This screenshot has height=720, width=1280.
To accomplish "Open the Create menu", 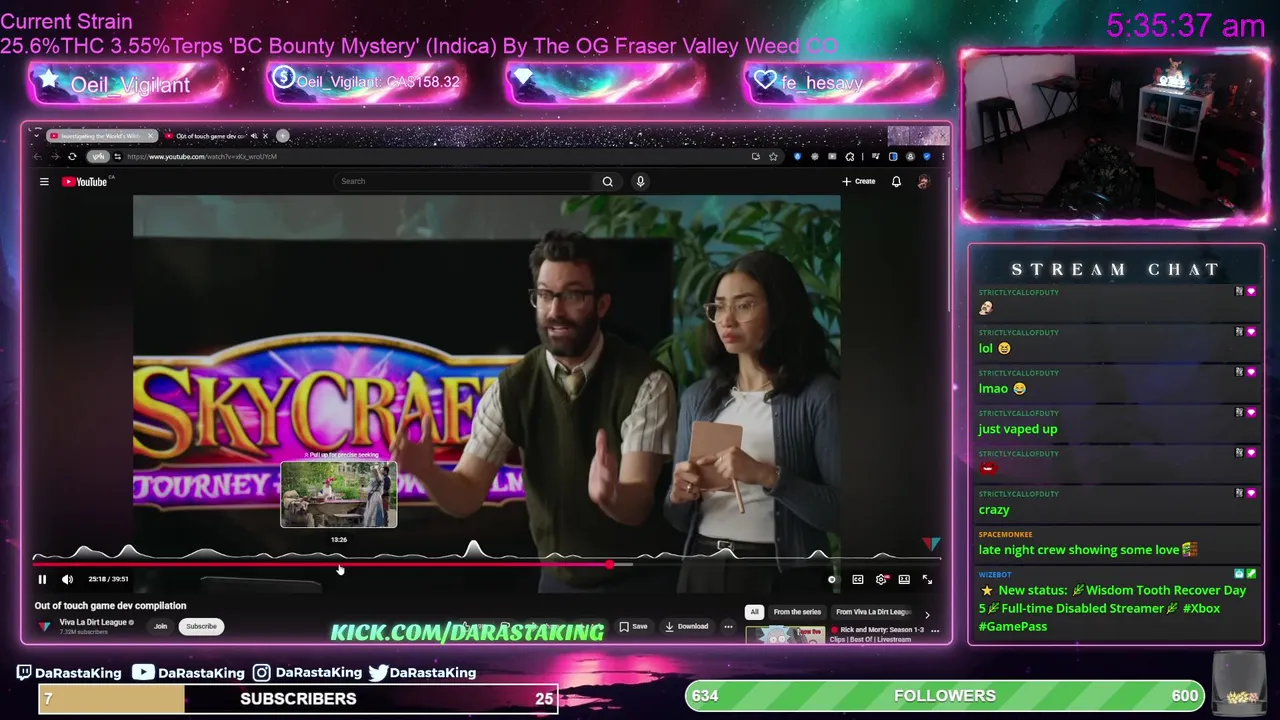I will 859,181.
